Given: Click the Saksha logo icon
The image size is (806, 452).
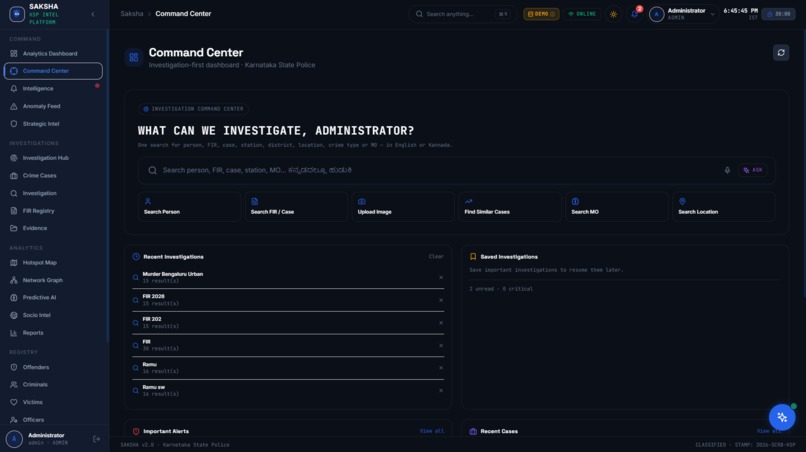Looking at the screenshot, I should click(x=17, y=14).
